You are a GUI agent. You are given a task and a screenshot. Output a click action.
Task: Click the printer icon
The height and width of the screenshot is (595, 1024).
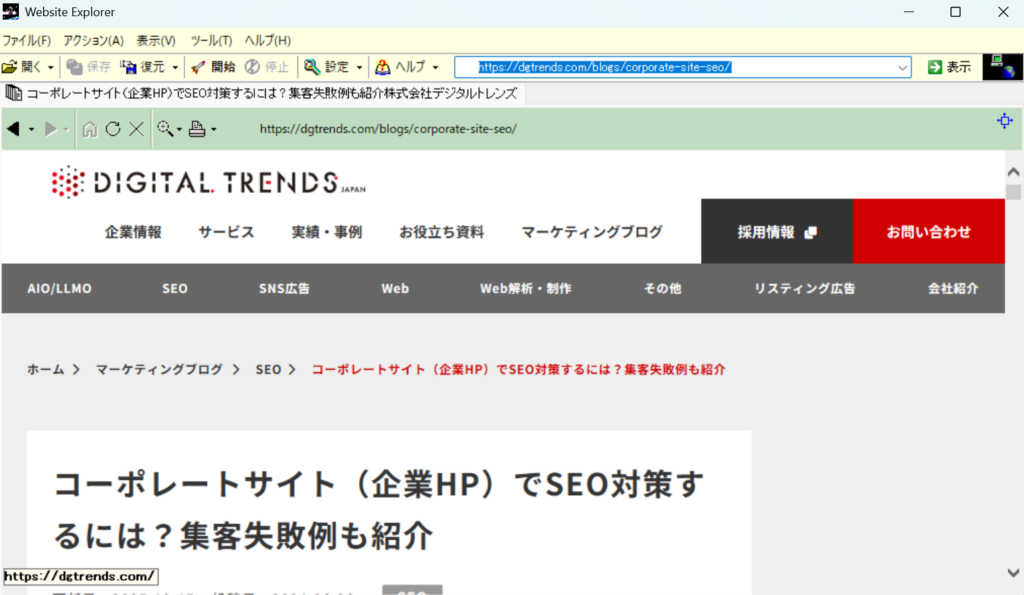coord(197,129)
